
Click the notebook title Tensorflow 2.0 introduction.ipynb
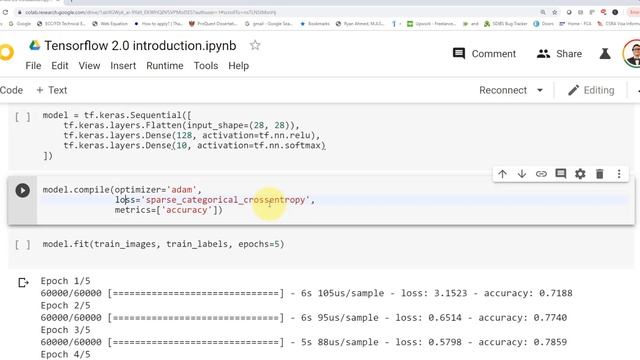pyautogui.click(x=140, y=45)
